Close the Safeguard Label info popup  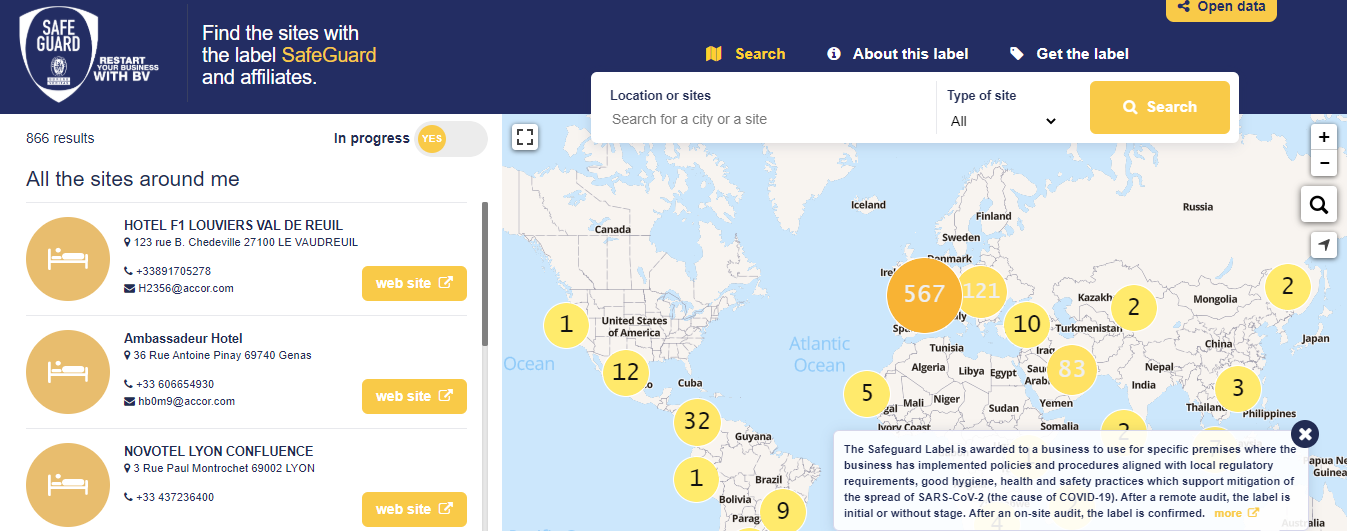click(x=1305, y=433)
